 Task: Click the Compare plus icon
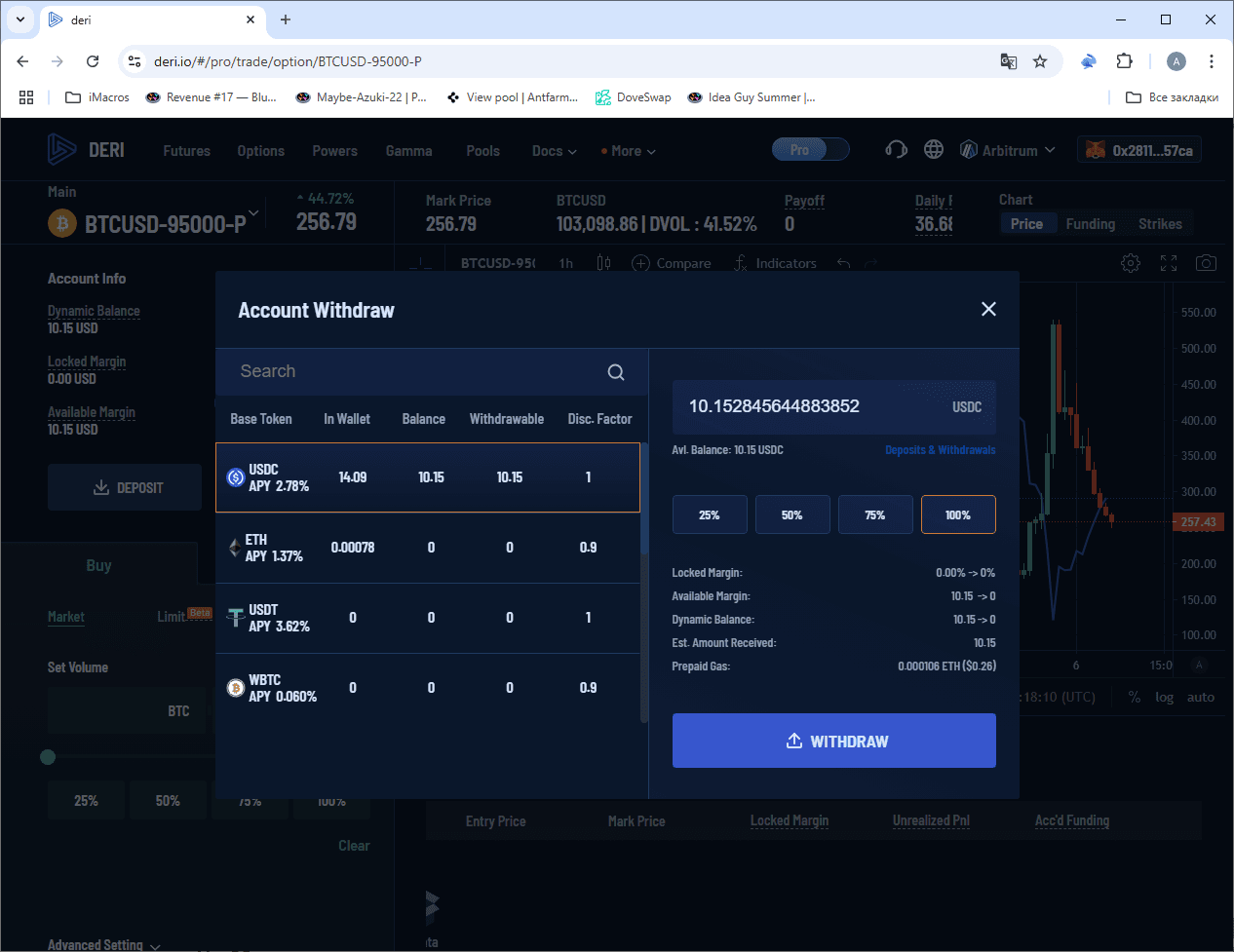(640, 263)
